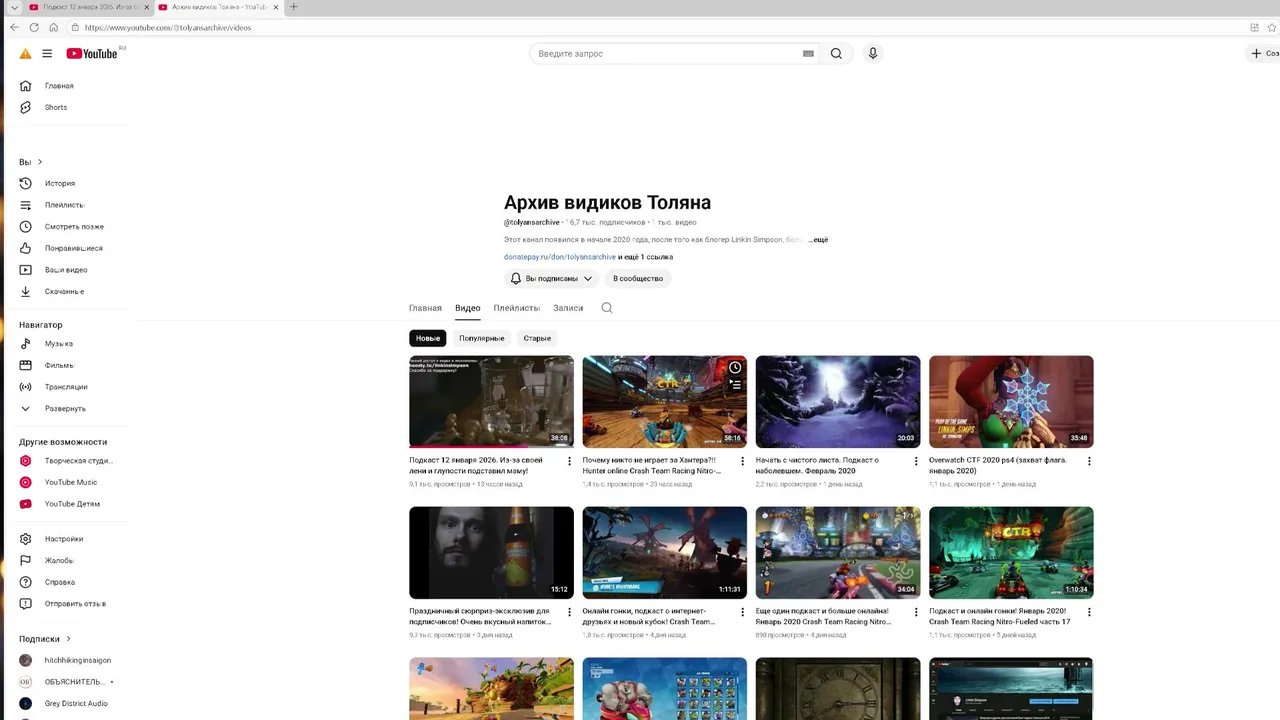Select the Видео channel tab
Image resolution: width=1280 pixels, height=720 pixels.
coord(467,308)
